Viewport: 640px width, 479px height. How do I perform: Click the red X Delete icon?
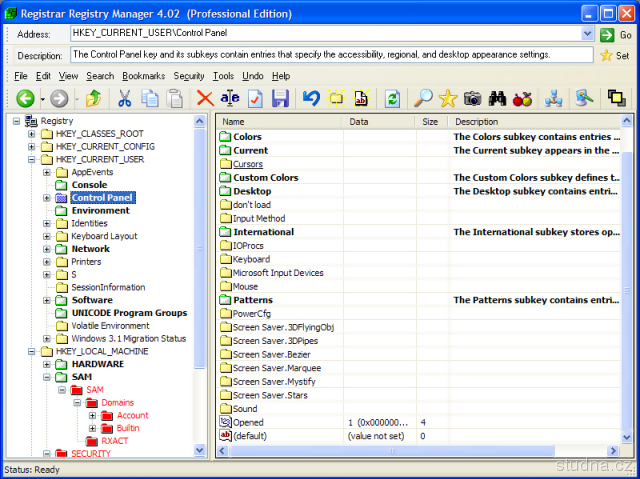click(x=205, y=98)
